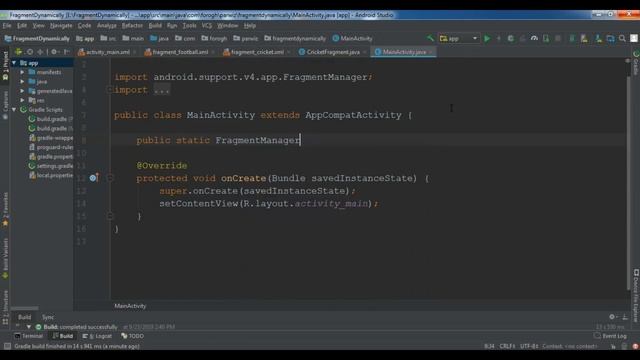Open the Event Log panel
Viewport: 640px width, 360px height.
(611, 336)
